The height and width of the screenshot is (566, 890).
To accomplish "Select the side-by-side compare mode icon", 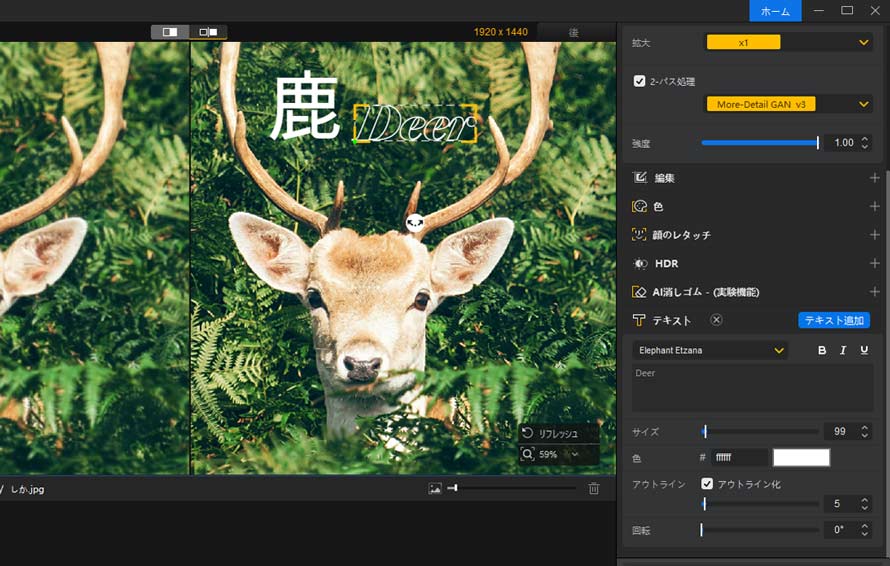I will pyautogui.click(x=208, y=32).
